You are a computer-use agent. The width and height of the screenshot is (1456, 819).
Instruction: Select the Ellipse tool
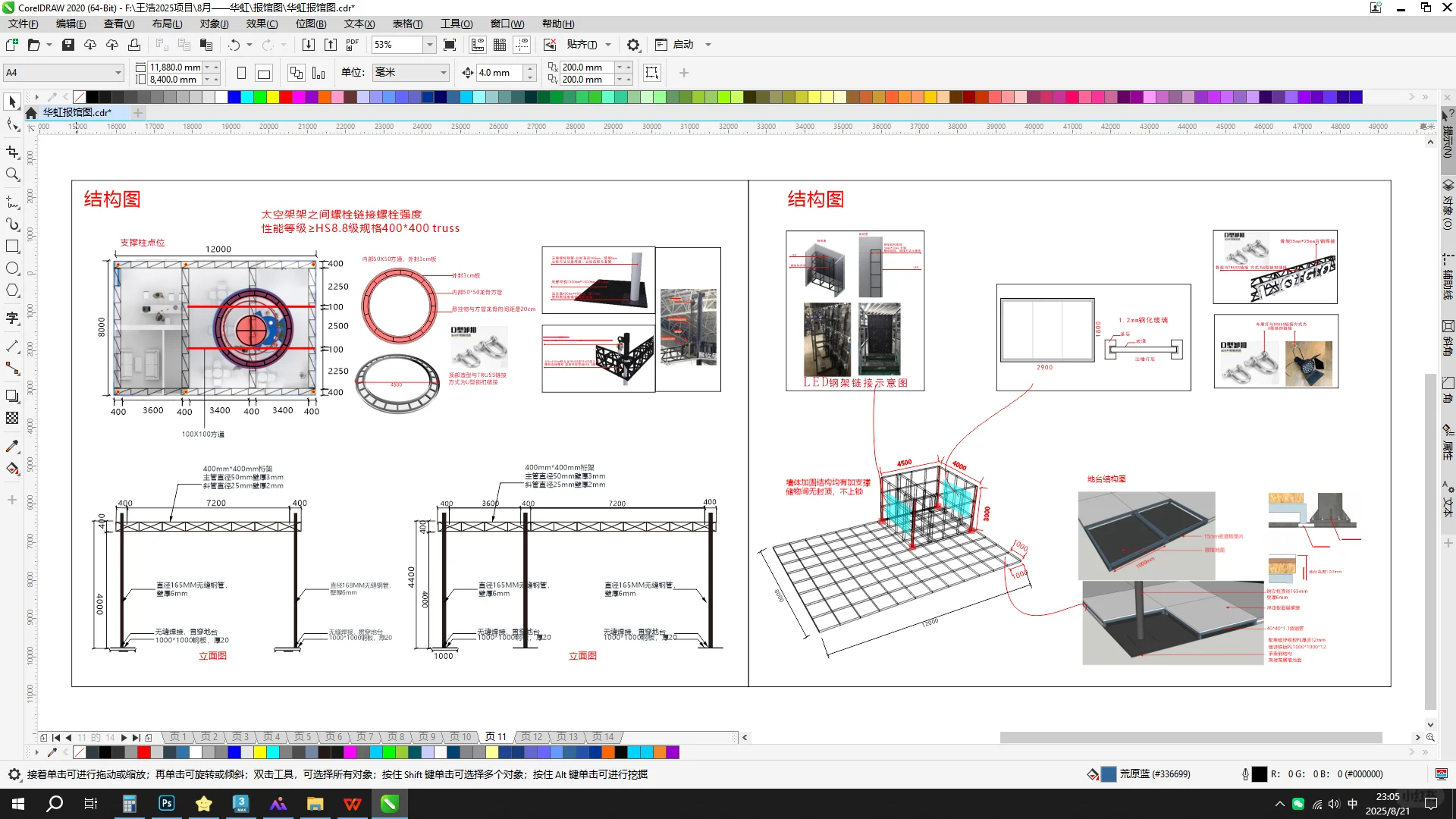[12, 268]
